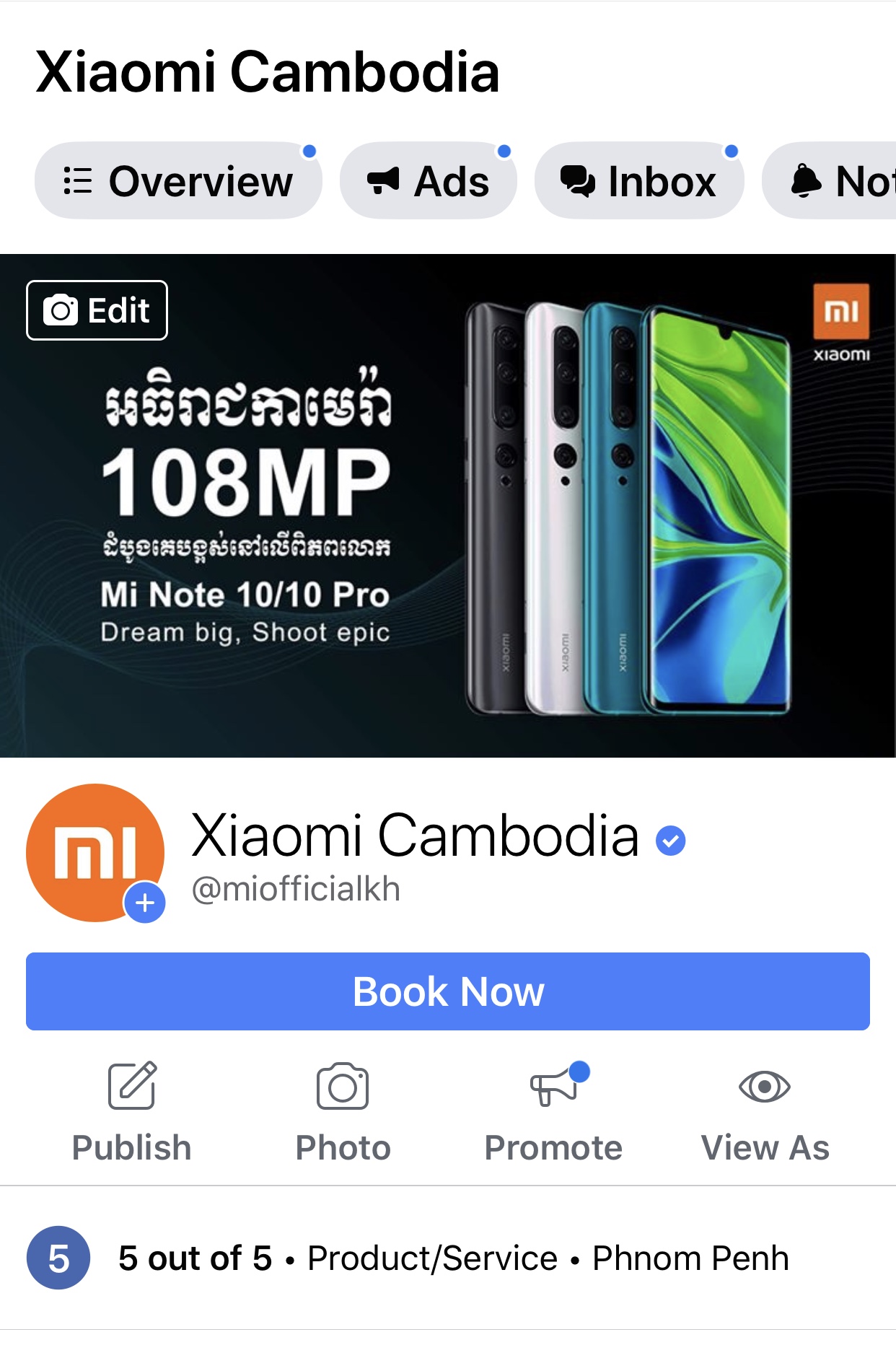Tap the Phnom Penh location text

pos(690,1258)
